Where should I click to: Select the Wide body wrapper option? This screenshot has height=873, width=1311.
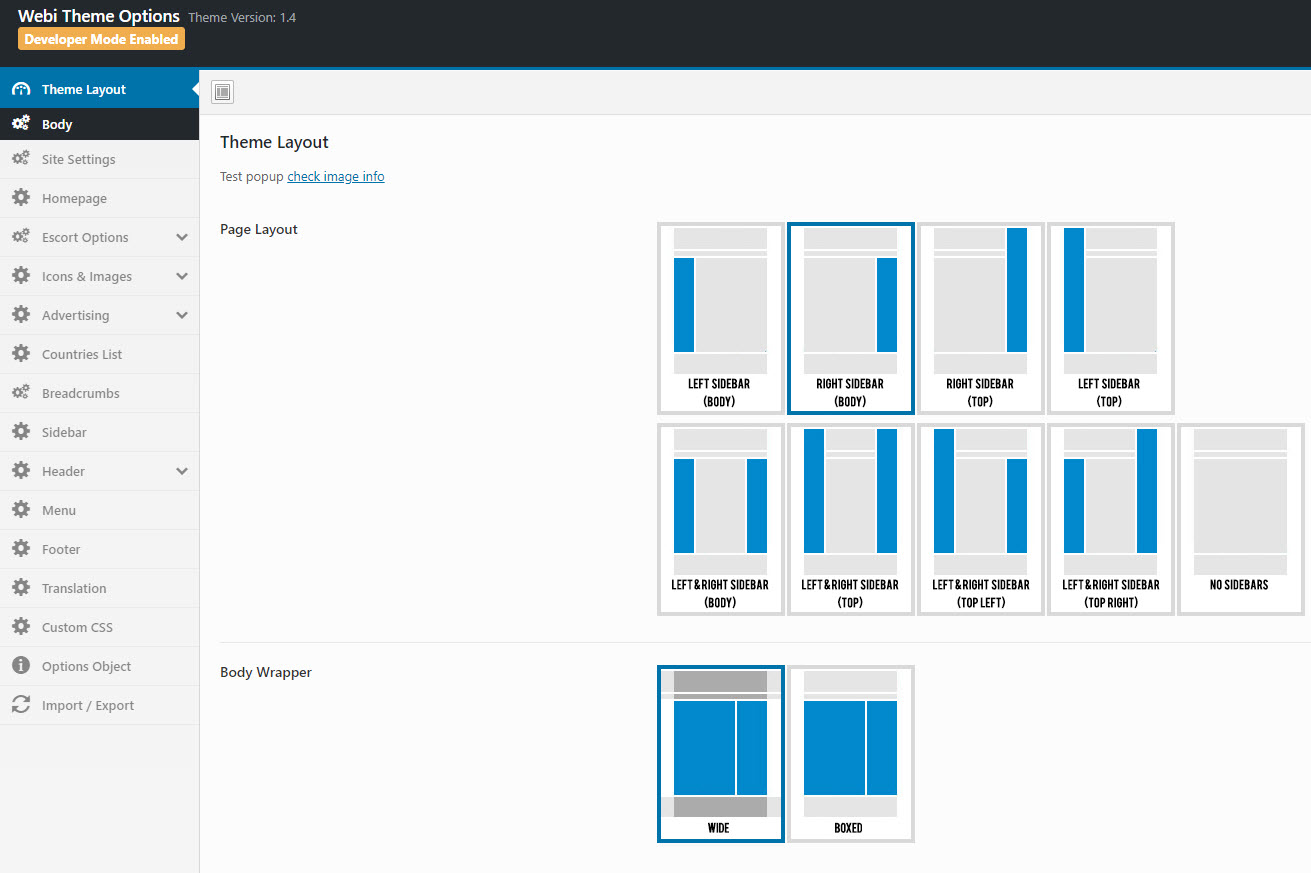pyautogui.click(x=720, y=754)
